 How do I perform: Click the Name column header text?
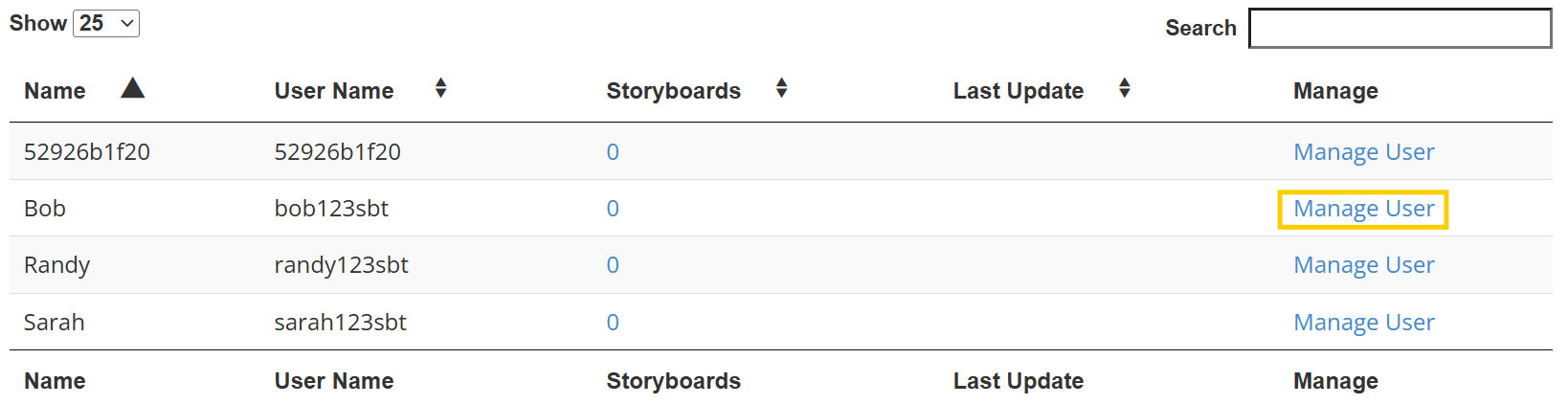click(x=55, y=91)
